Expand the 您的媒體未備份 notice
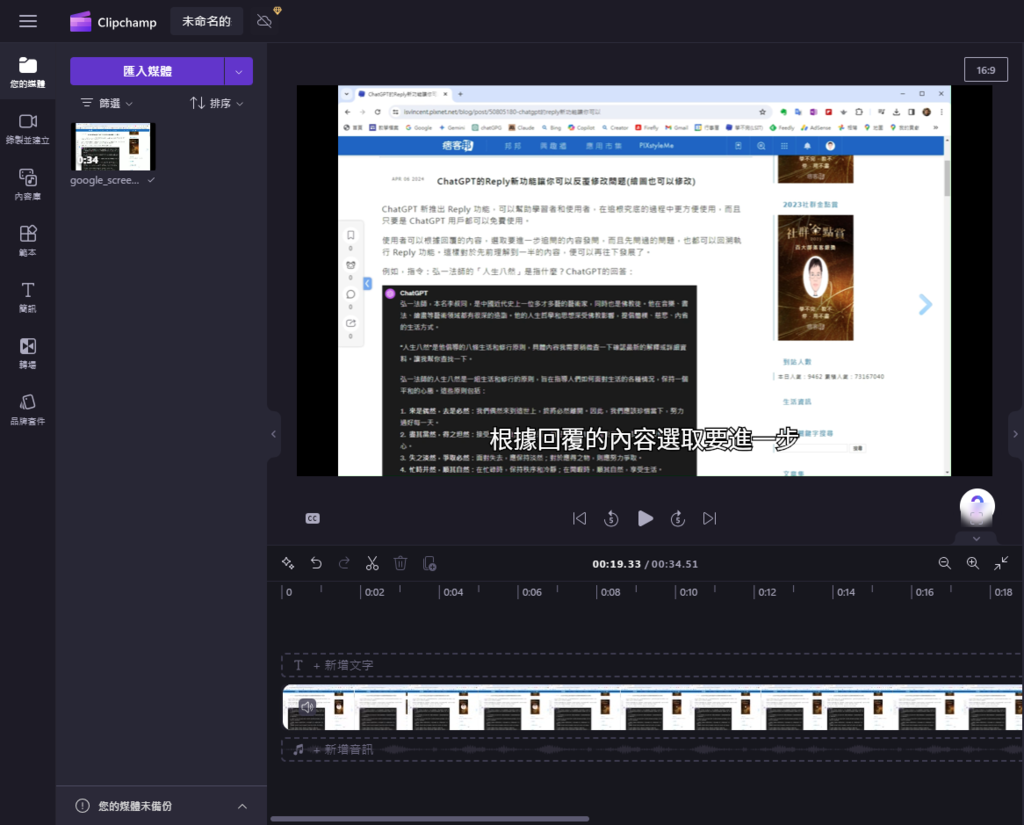Image resolution: width=1024 pixels, height=825 pixels. click(x=242, y=806)
